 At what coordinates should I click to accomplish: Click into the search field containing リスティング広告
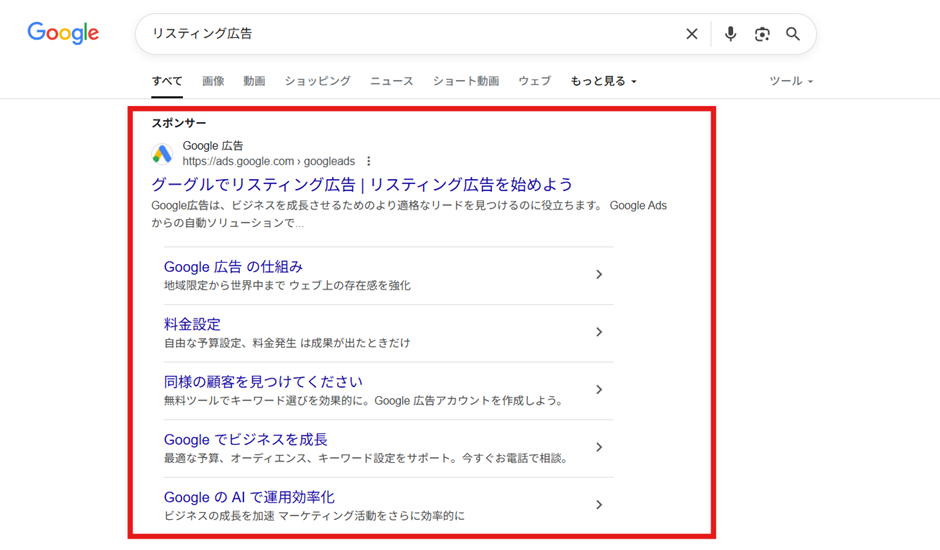[400, 34]
